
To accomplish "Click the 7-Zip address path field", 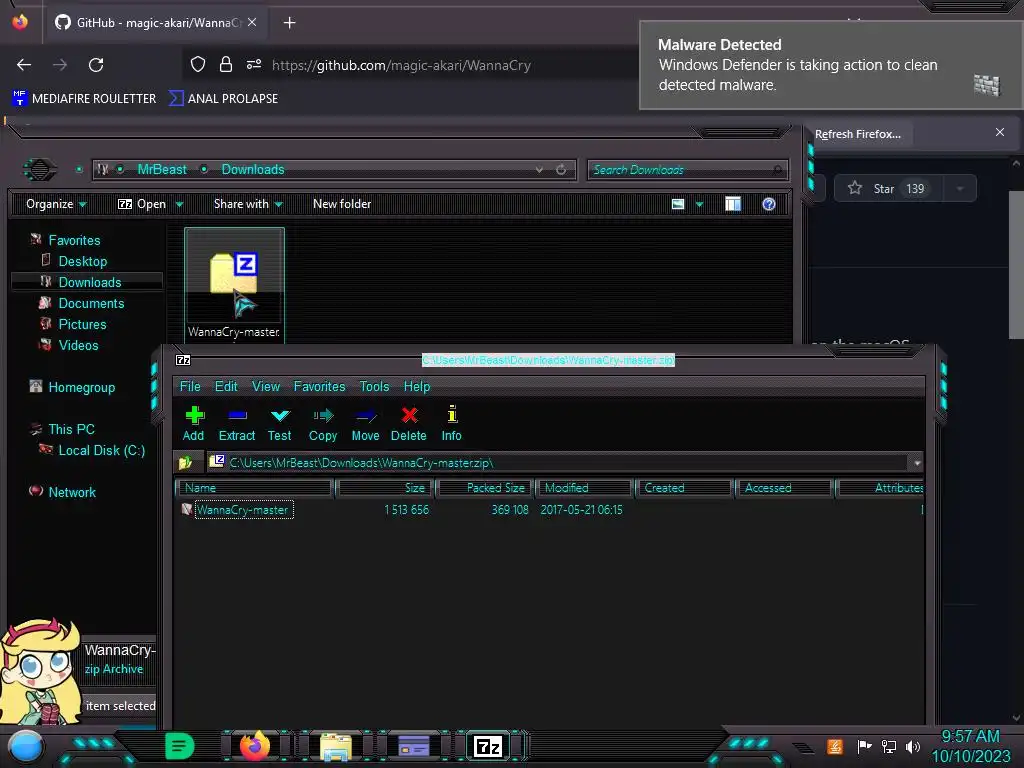I will [558, 462].
